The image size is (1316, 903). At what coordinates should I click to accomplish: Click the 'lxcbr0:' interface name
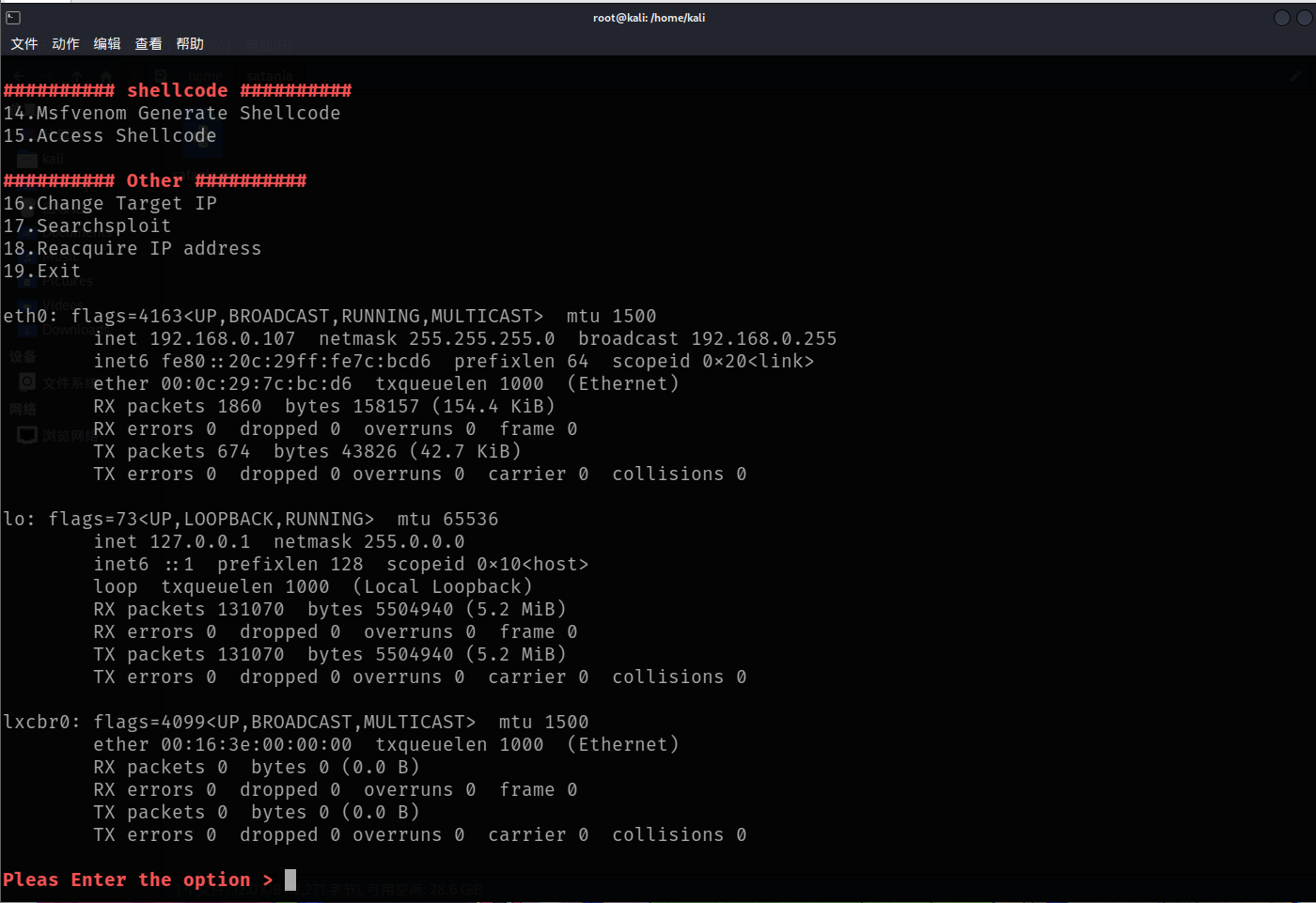pyautogui.click(x=42, y=722)
